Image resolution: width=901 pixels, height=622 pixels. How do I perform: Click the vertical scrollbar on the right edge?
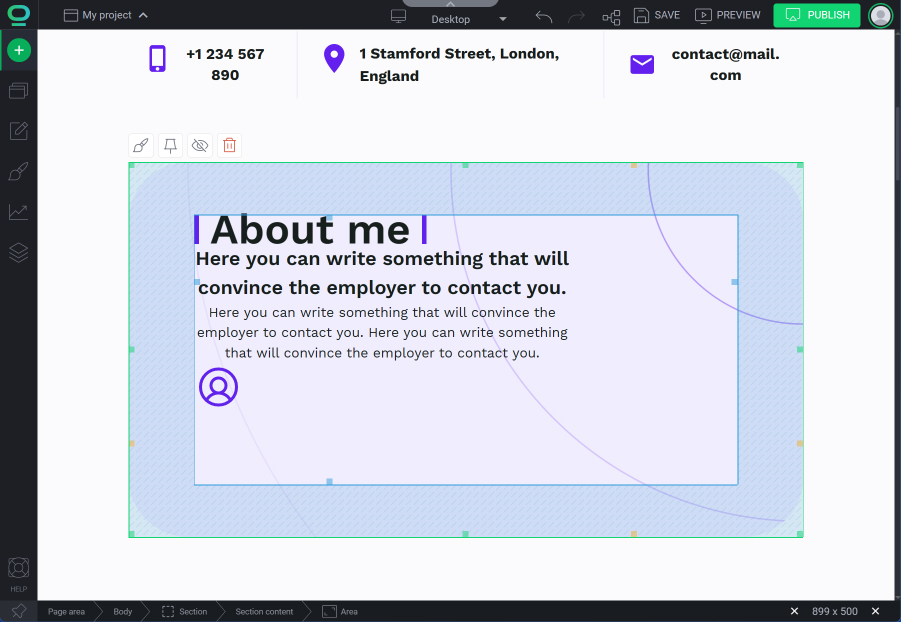[x=898, y=144]
